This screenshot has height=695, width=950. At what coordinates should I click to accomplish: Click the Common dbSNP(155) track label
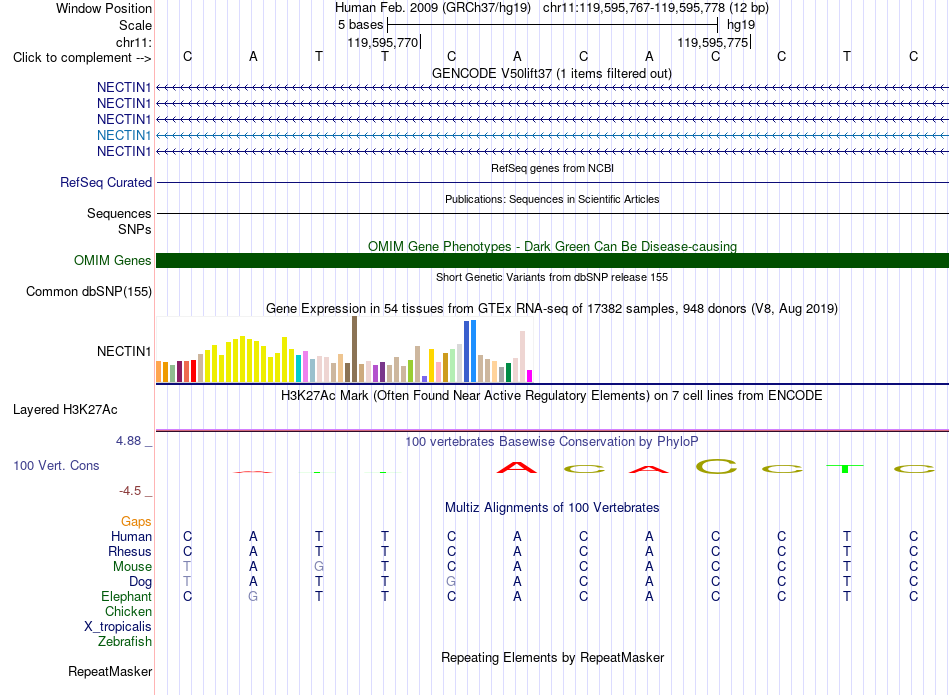click(x=89, y=291)
